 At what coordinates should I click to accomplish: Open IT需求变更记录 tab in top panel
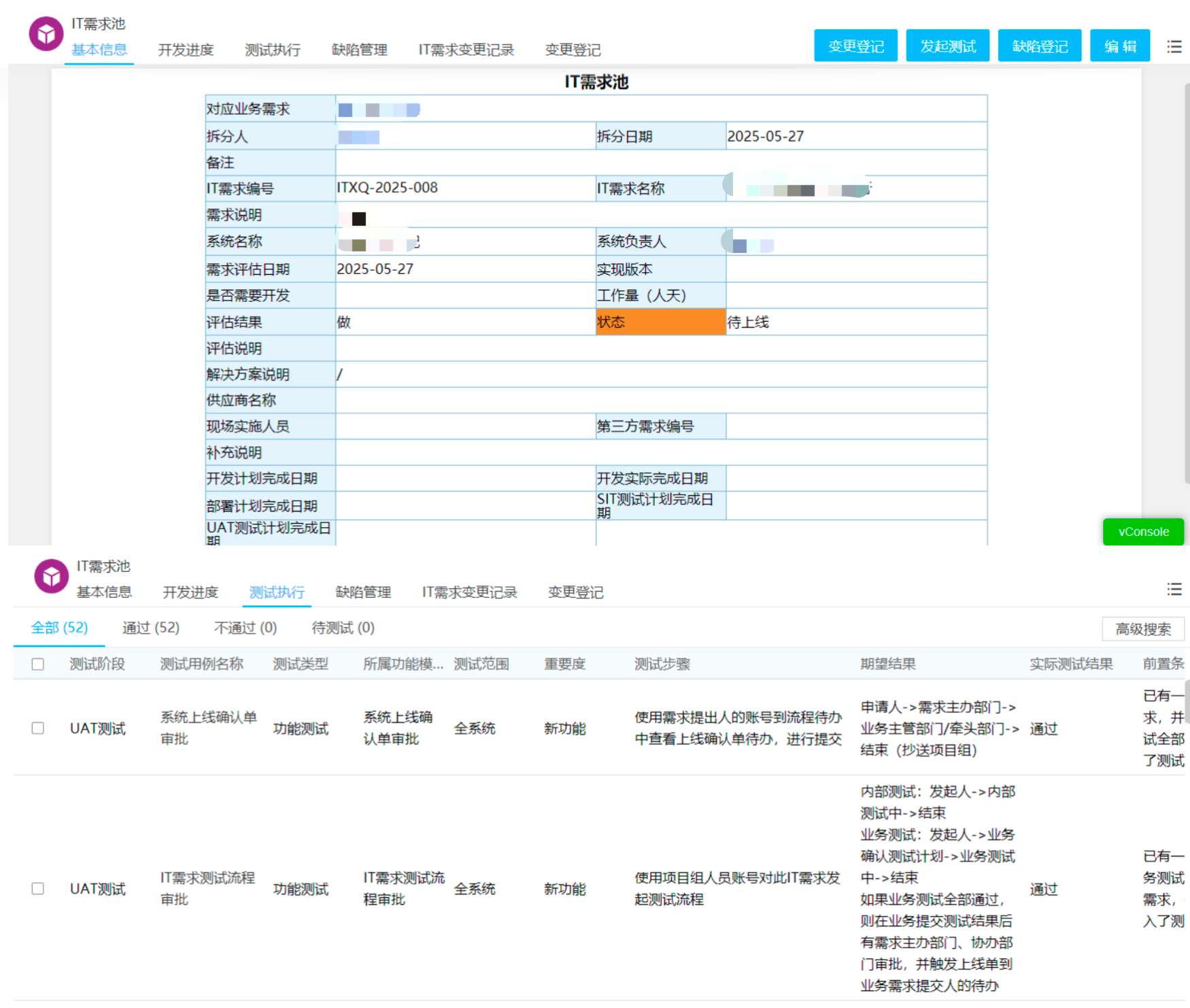(466, 50)
